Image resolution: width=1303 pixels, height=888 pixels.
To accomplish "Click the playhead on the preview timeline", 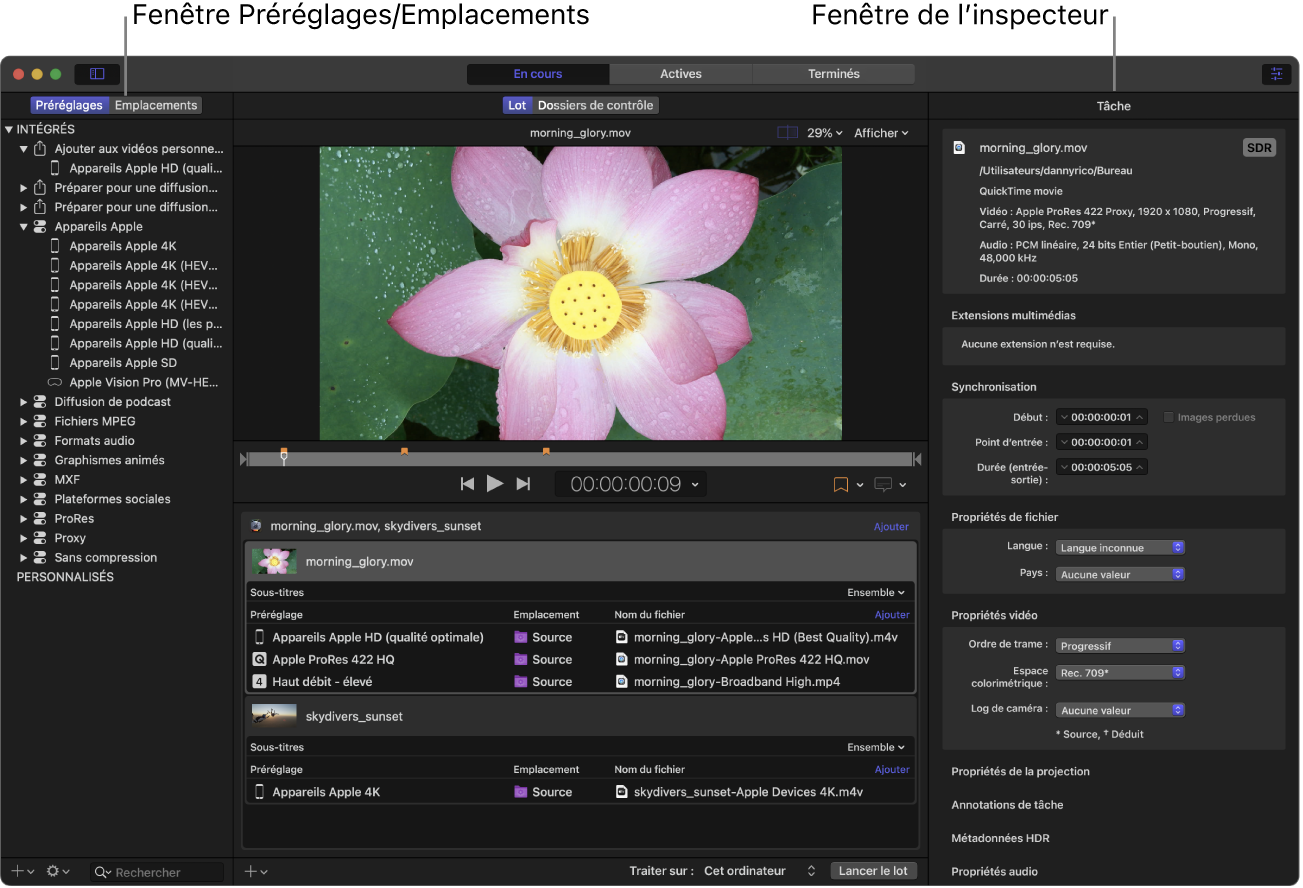I will pyautogui.click(x=284, y=457).
